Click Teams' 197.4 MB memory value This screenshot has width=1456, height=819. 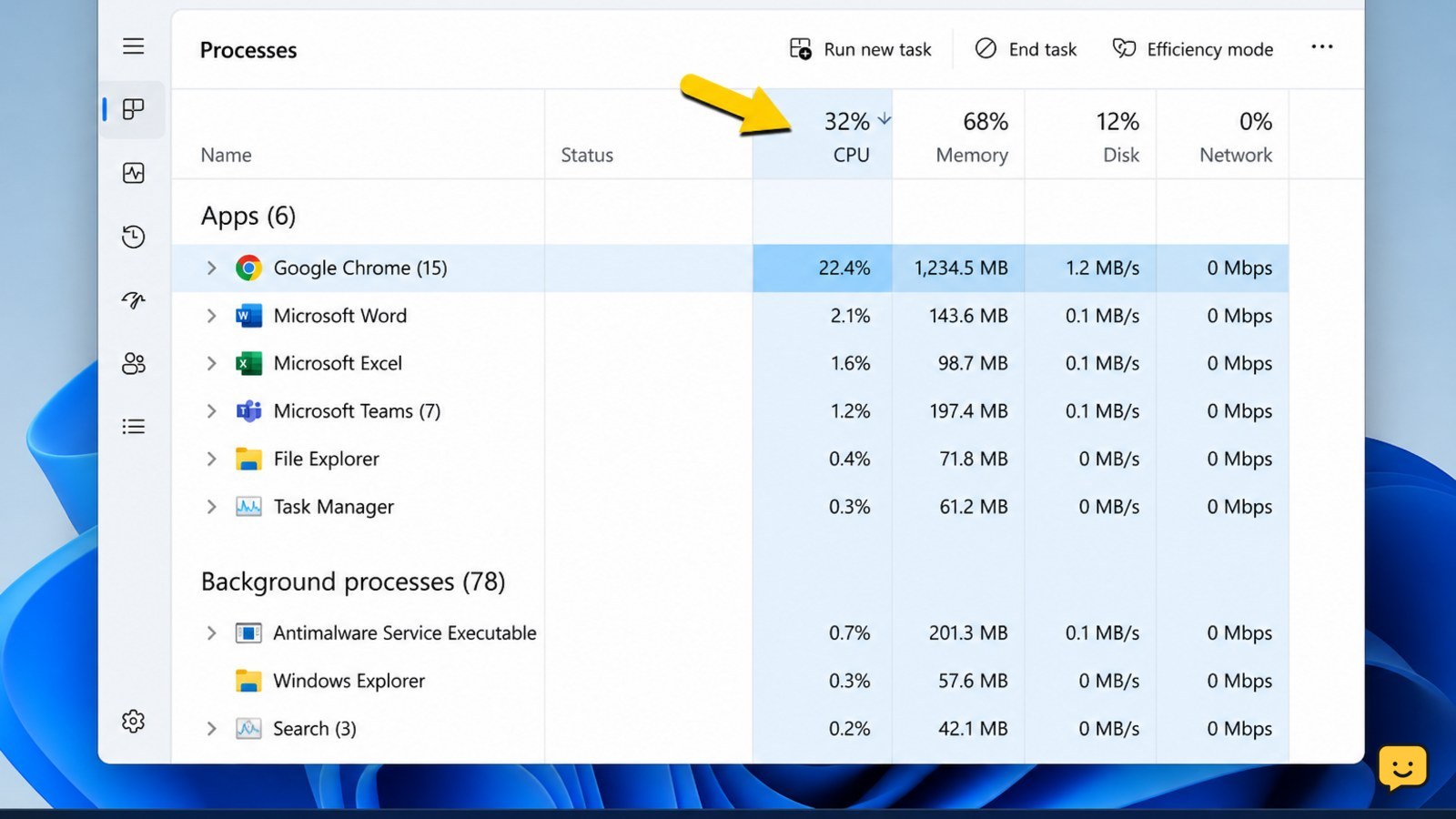click(968, 411)
